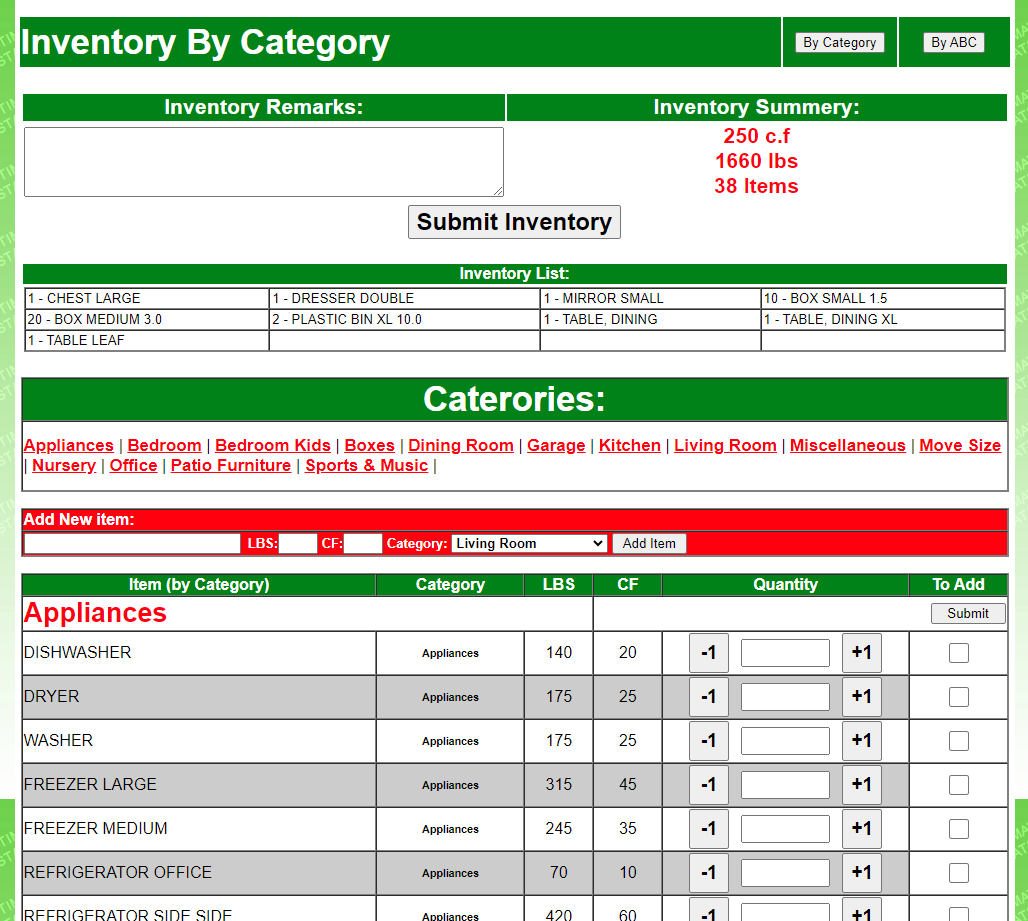Viewport: 1028px width, 921px height.
Task: Open the Dining Room category link
Action: 460,446
